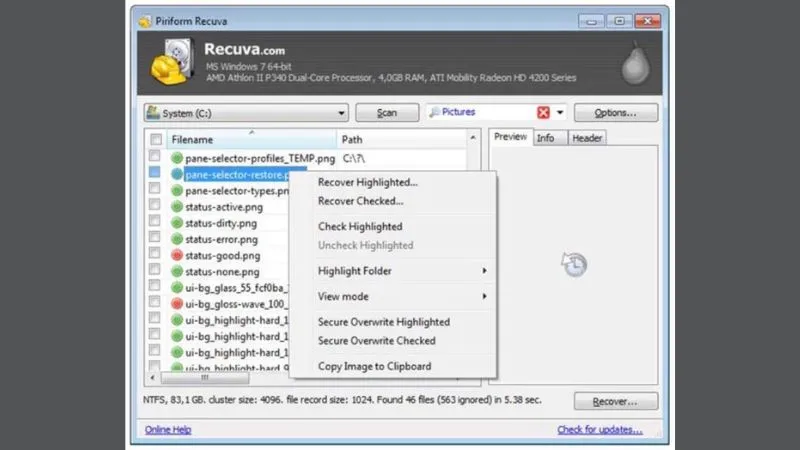Toggle the select-all checkbox in Filename header
800x450 pixels.
156,139
